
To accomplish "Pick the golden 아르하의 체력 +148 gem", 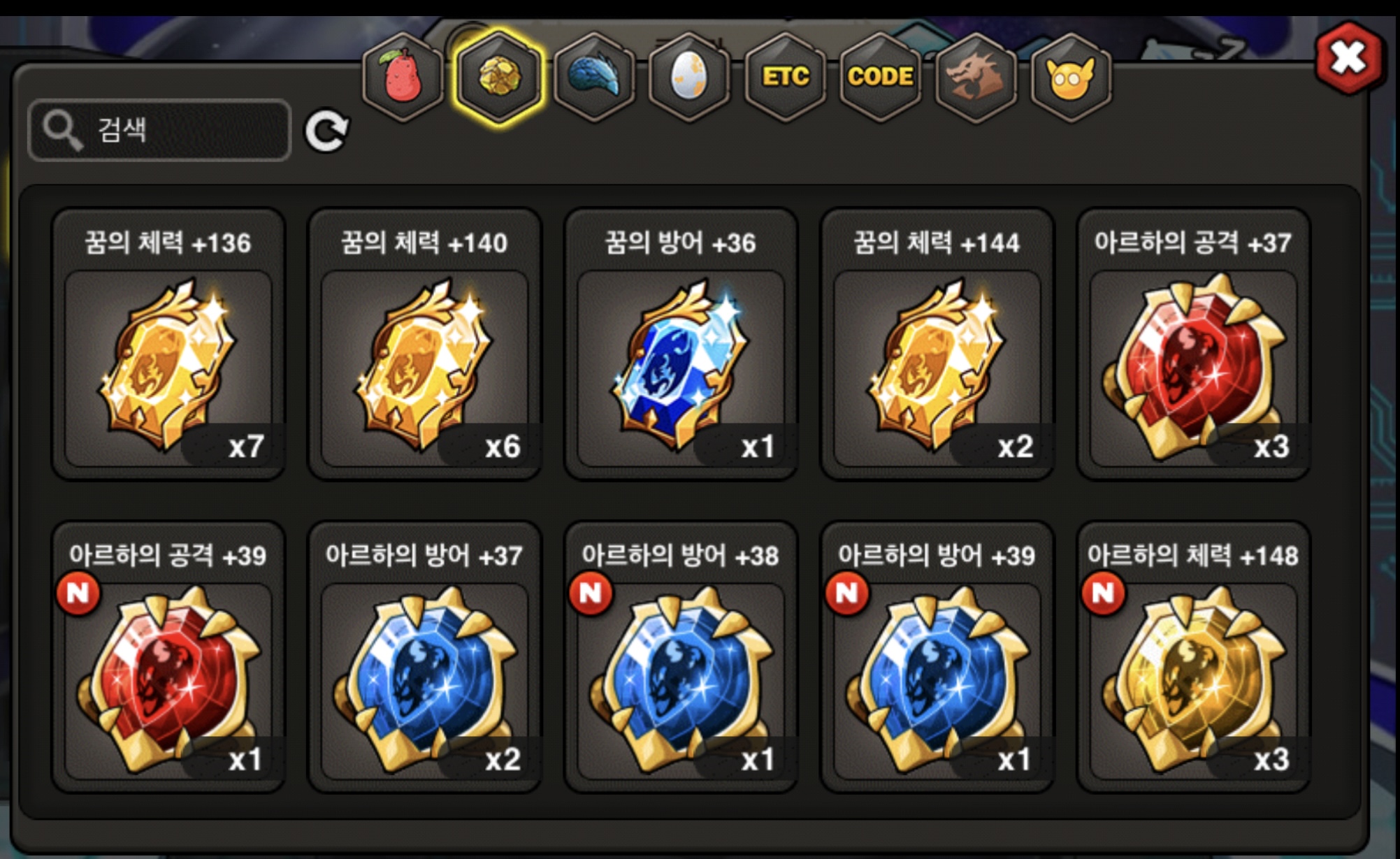I will (x=1193, y=657).
